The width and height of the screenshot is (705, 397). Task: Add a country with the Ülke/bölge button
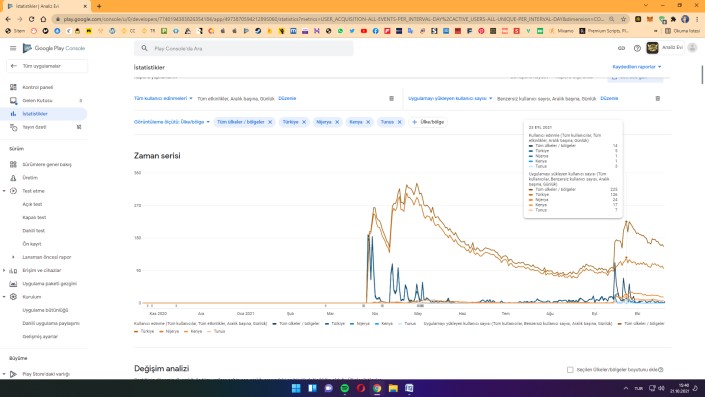point(428,122)
